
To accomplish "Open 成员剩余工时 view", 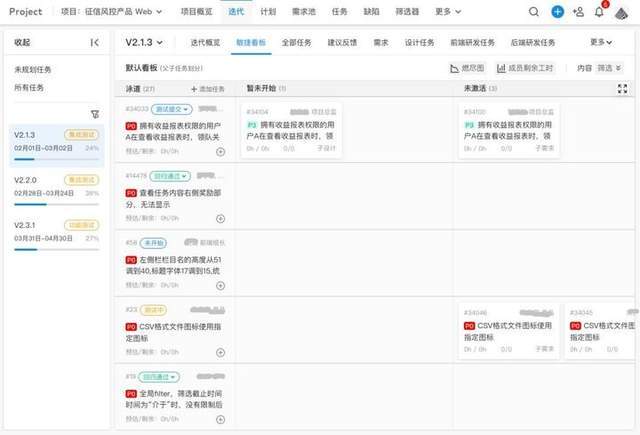I will tap(525, 68).
